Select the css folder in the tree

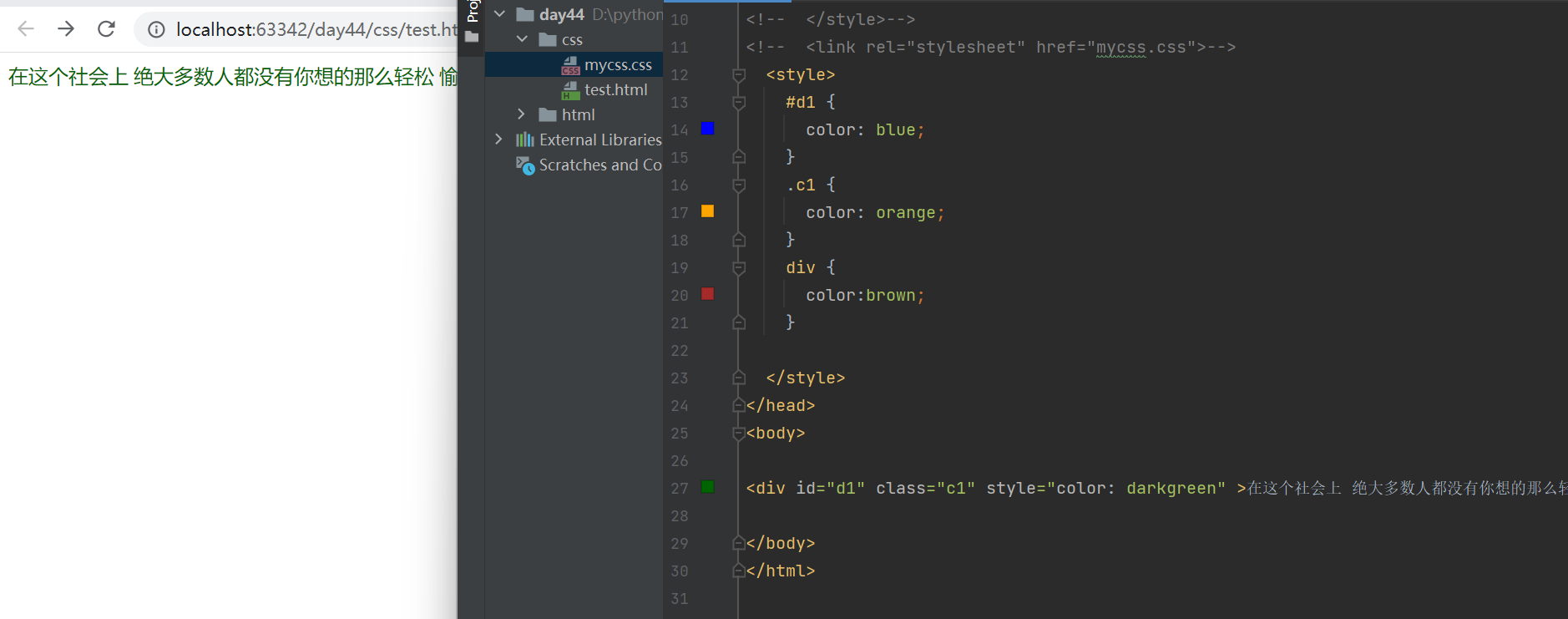click(x=572, y=39)
